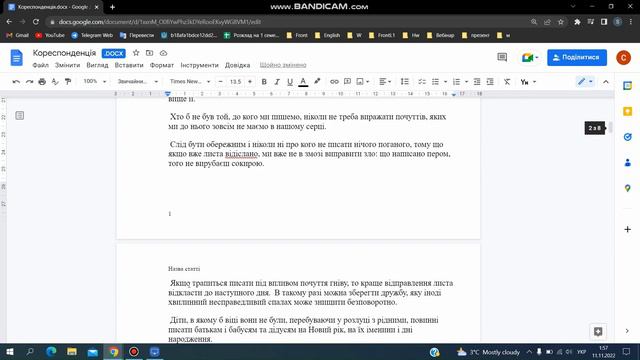Click the font size field 13.5
This screenshot has width=640, height=360.
(x=235, y=82)
